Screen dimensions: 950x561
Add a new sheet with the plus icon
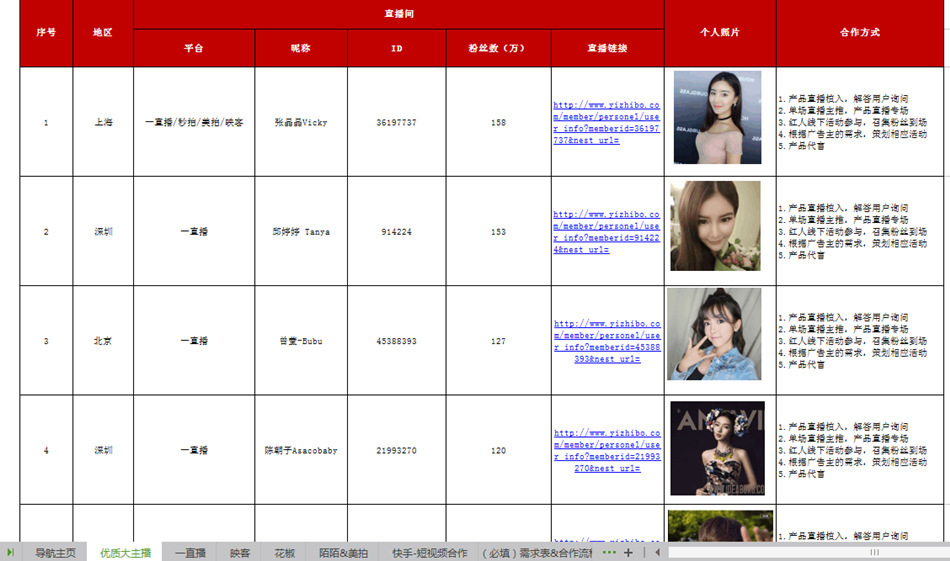click(628, 552)
